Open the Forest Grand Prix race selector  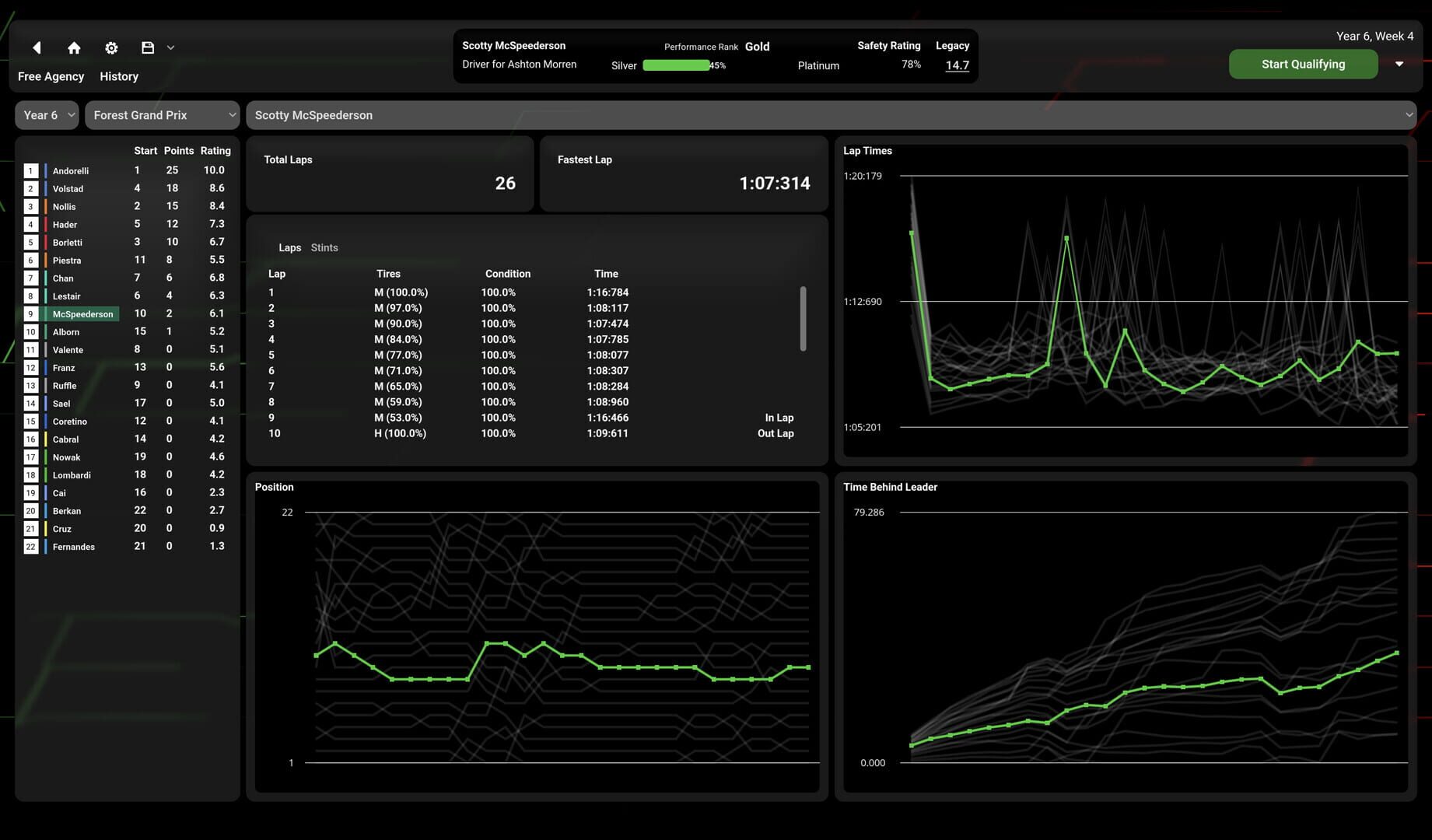pyautogui.click(x=162, y=114)
